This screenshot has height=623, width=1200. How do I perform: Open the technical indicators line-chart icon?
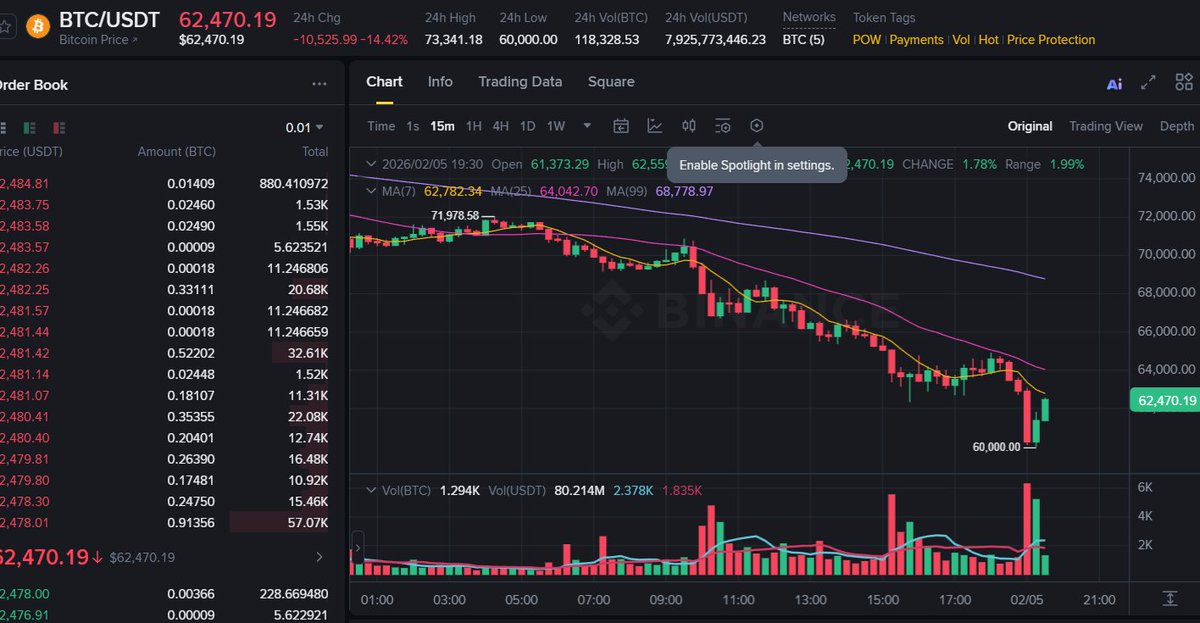655,126
